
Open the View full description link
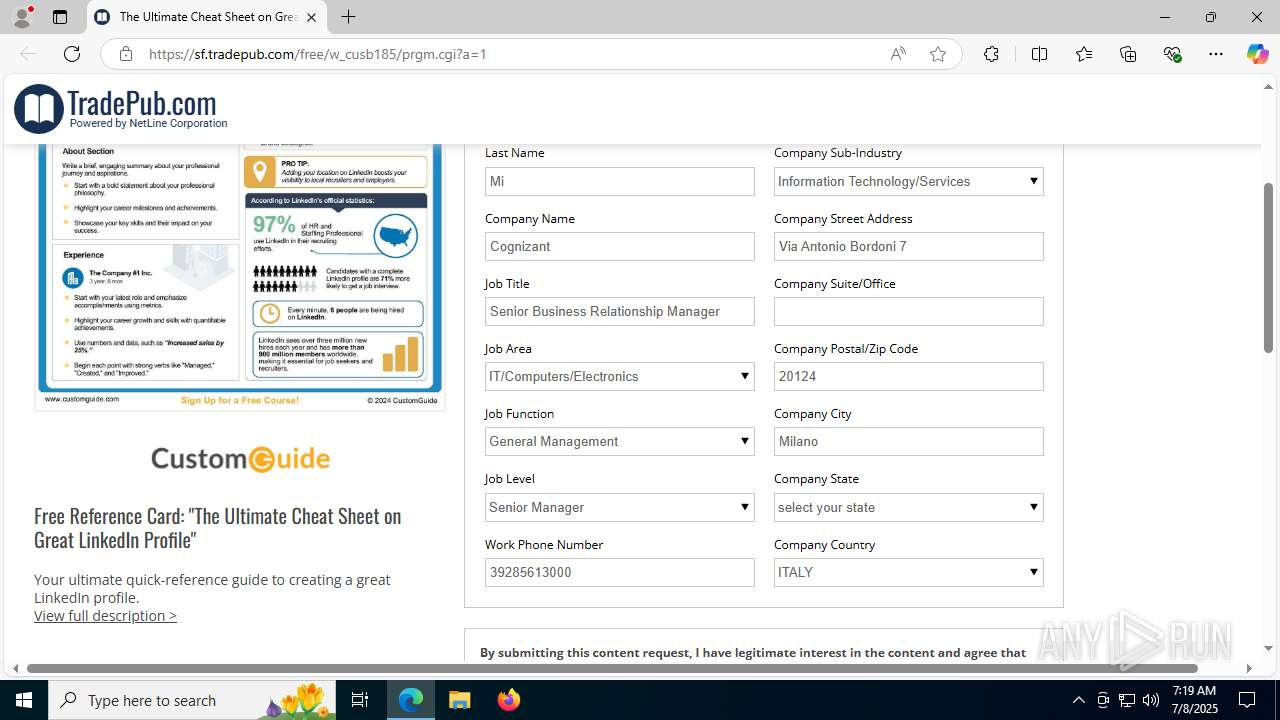(x=105, y=616)
